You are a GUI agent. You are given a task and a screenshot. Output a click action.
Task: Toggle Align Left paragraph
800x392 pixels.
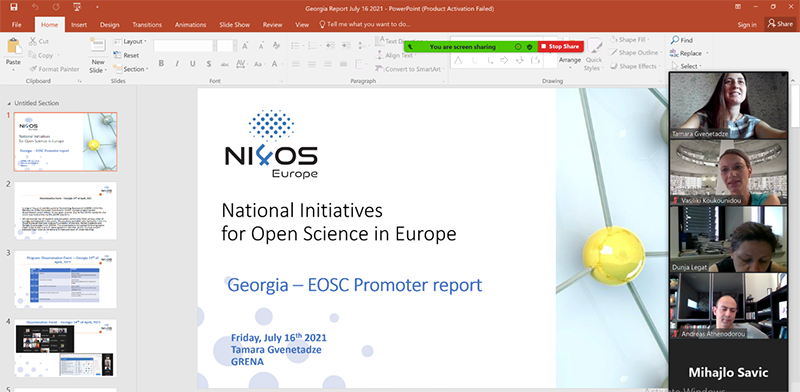click(x=296, y=64)
